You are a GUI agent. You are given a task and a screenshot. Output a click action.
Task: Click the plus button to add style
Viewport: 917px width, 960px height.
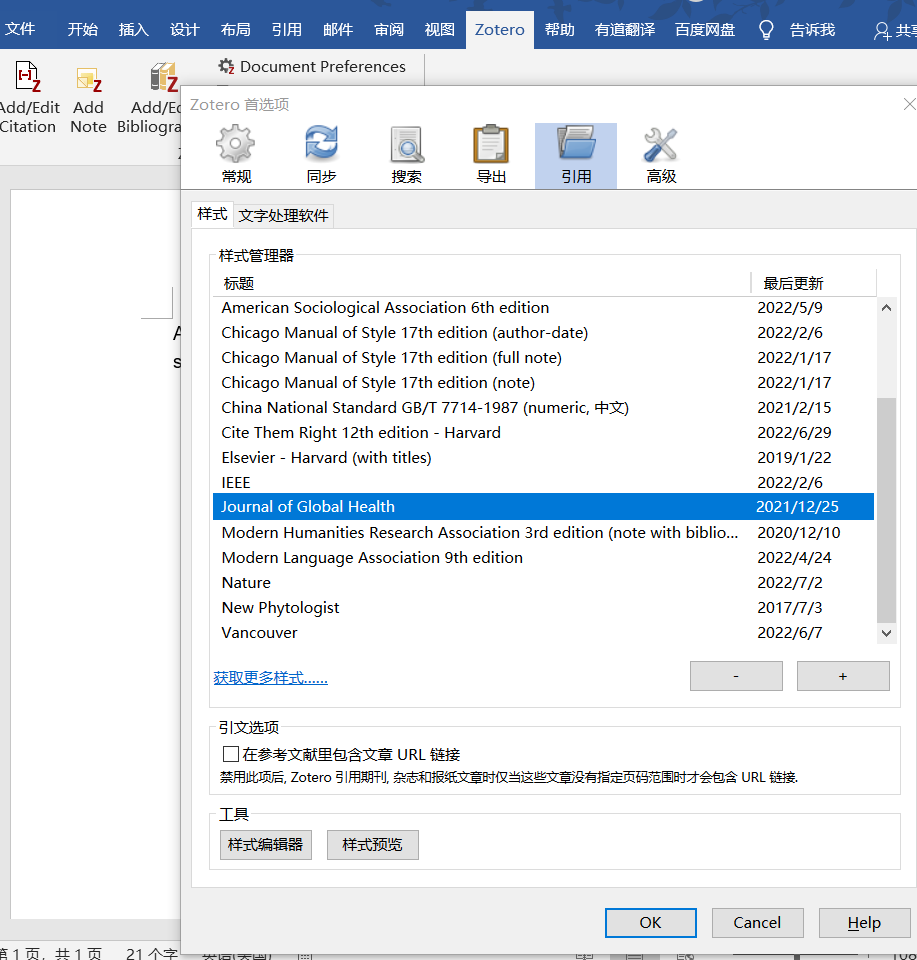point(843,676)
